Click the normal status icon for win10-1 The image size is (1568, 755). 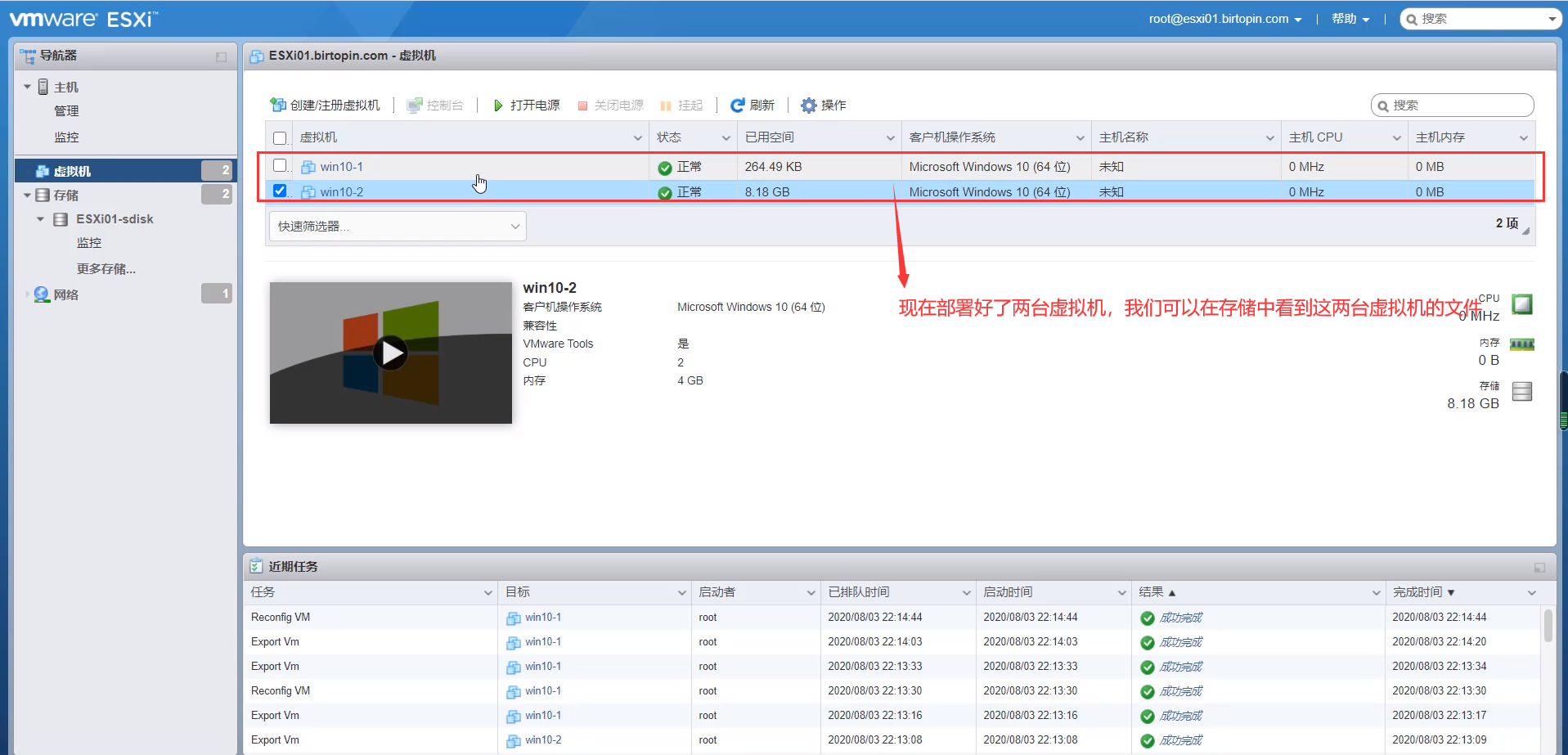(665, 169)
